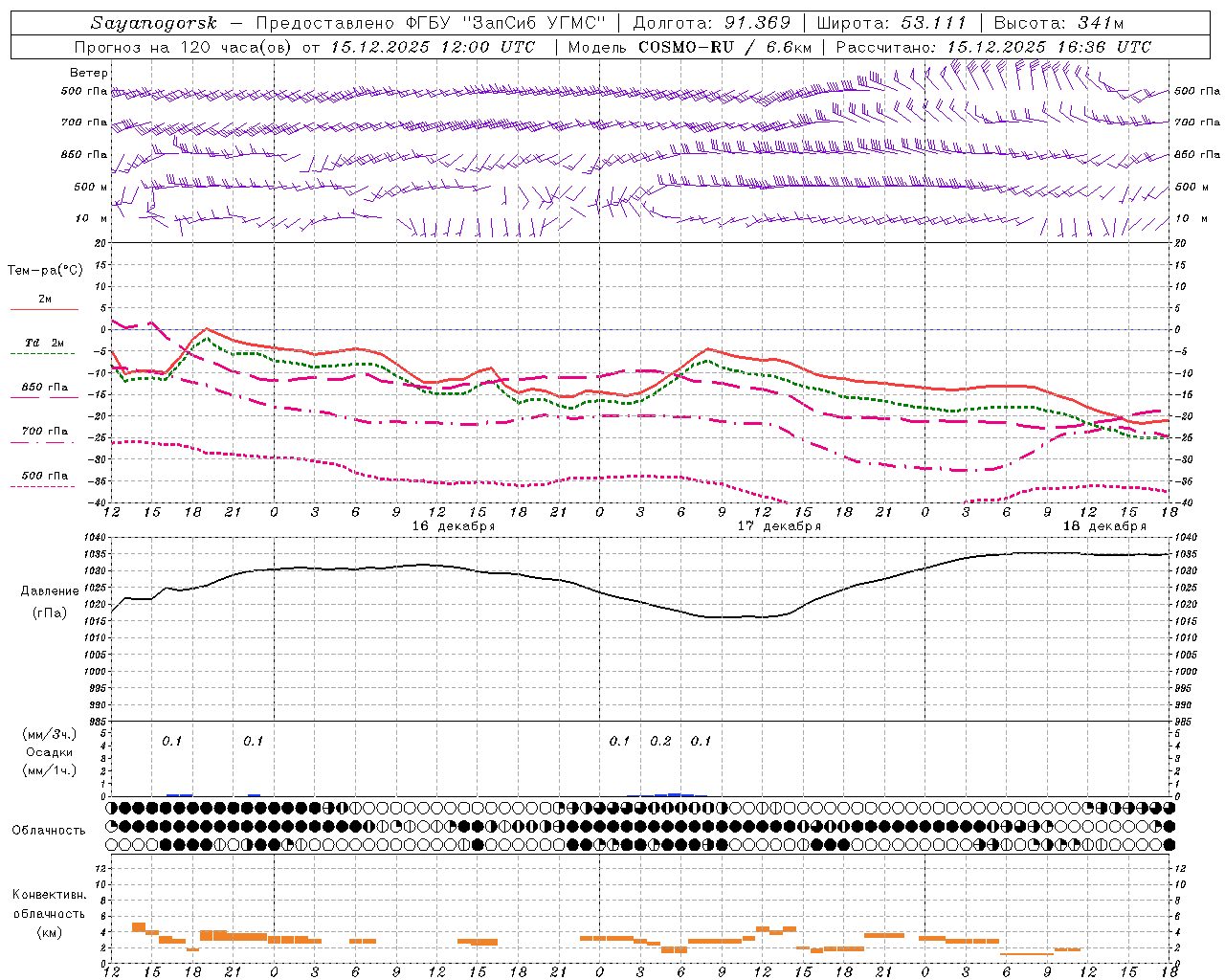Image resolution: width=1225 pixels, height=980 pixels.
Task: Select the 'Td 2м' dew point legend entry
Action: (45, 343)
